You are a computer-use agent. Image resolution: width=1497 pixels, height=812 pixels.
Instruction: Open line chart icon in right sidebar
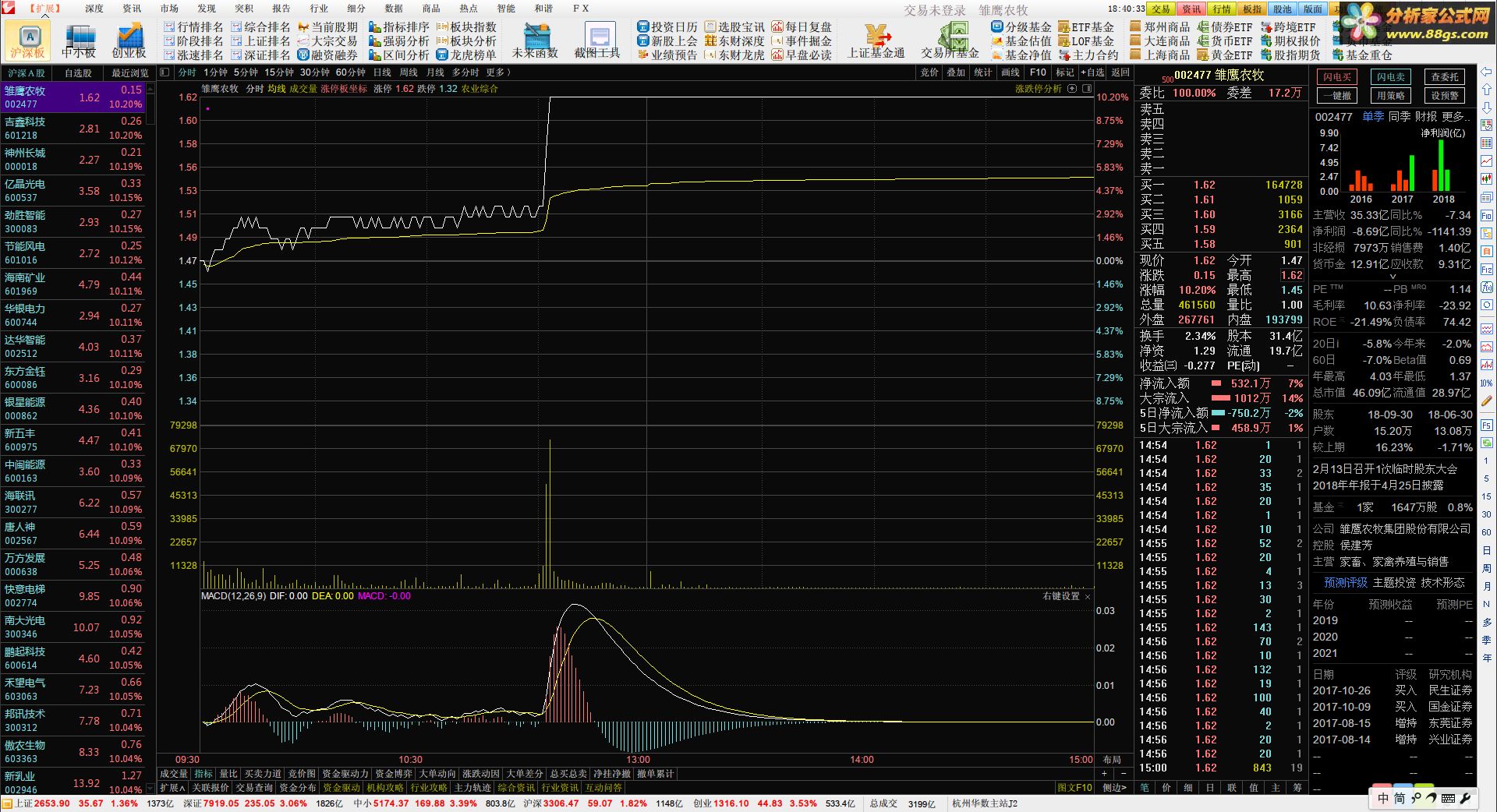tap(1487, 161)
